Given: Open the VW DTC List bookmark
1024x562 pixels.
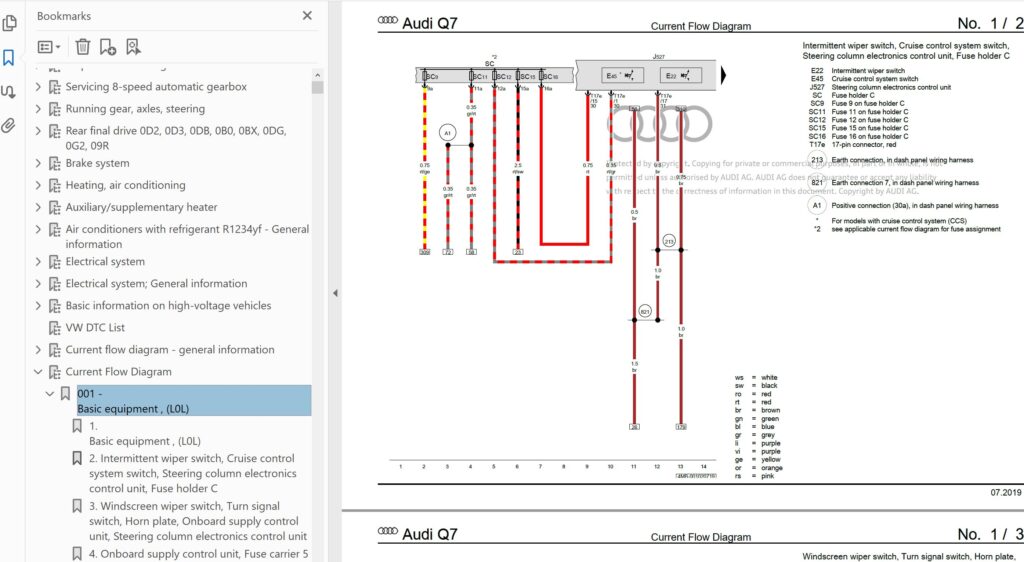Looking at the screenshot, I should 95,327.
